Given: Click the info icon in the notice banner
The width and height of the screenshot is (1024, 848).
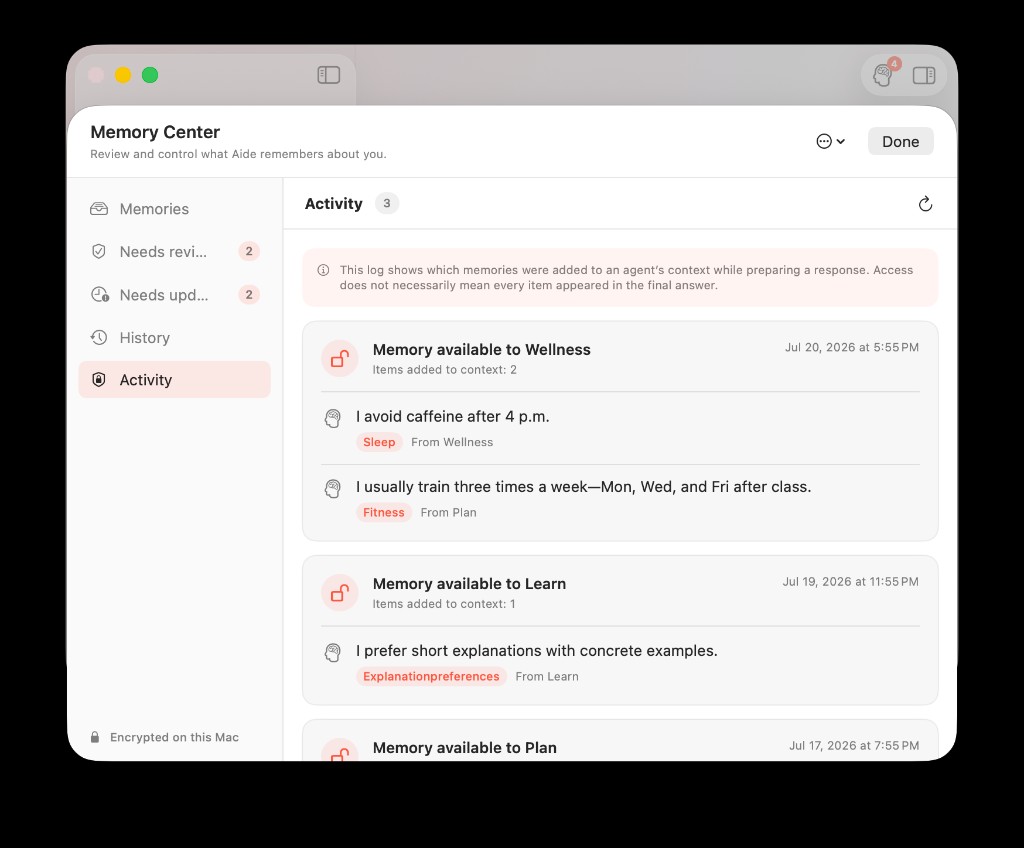Looking at the screenshot, I should click(x=323, y=270).
